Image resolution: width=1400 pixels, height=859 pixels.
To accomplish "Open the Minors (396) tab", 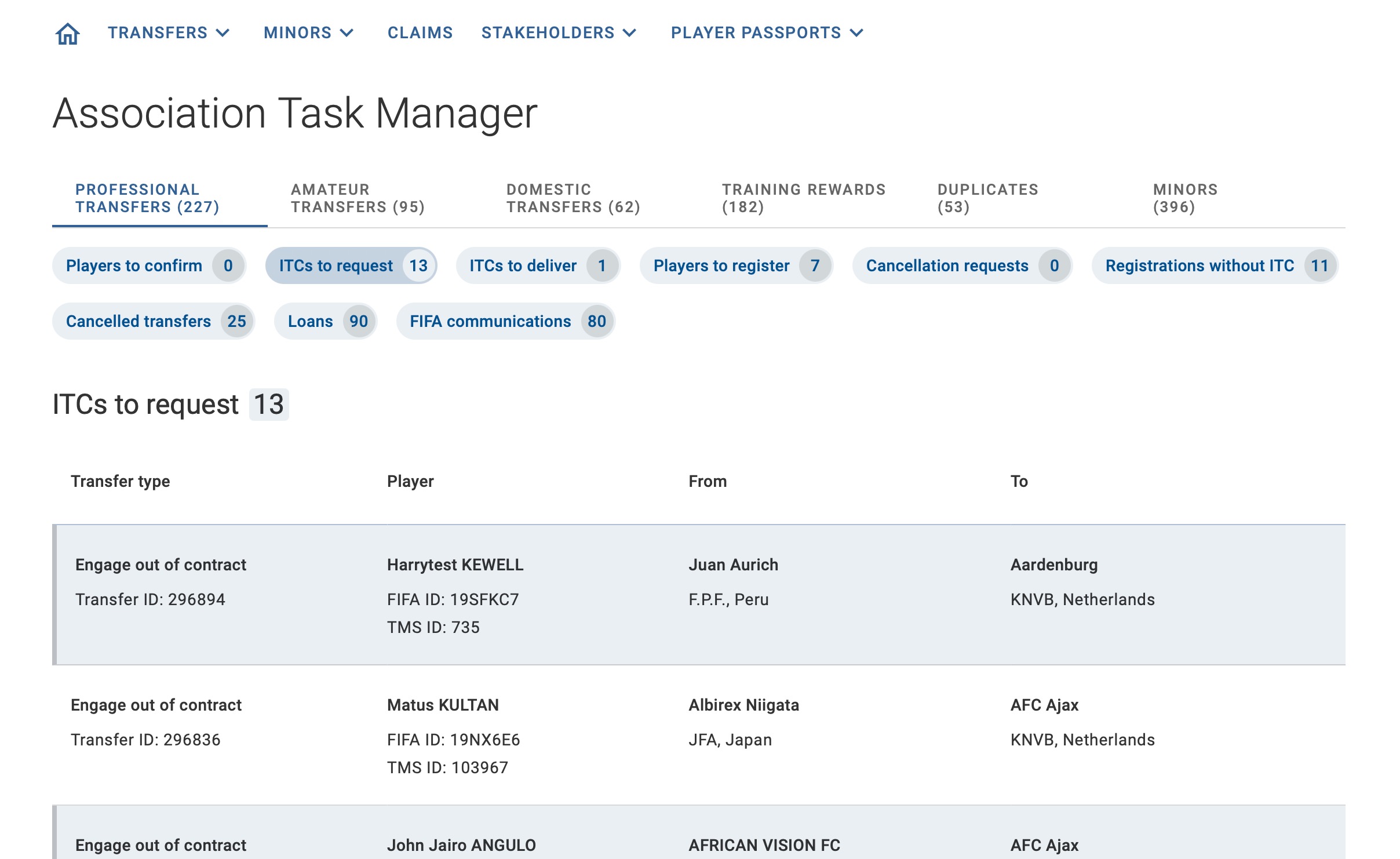I will (x=1238, y=198).
